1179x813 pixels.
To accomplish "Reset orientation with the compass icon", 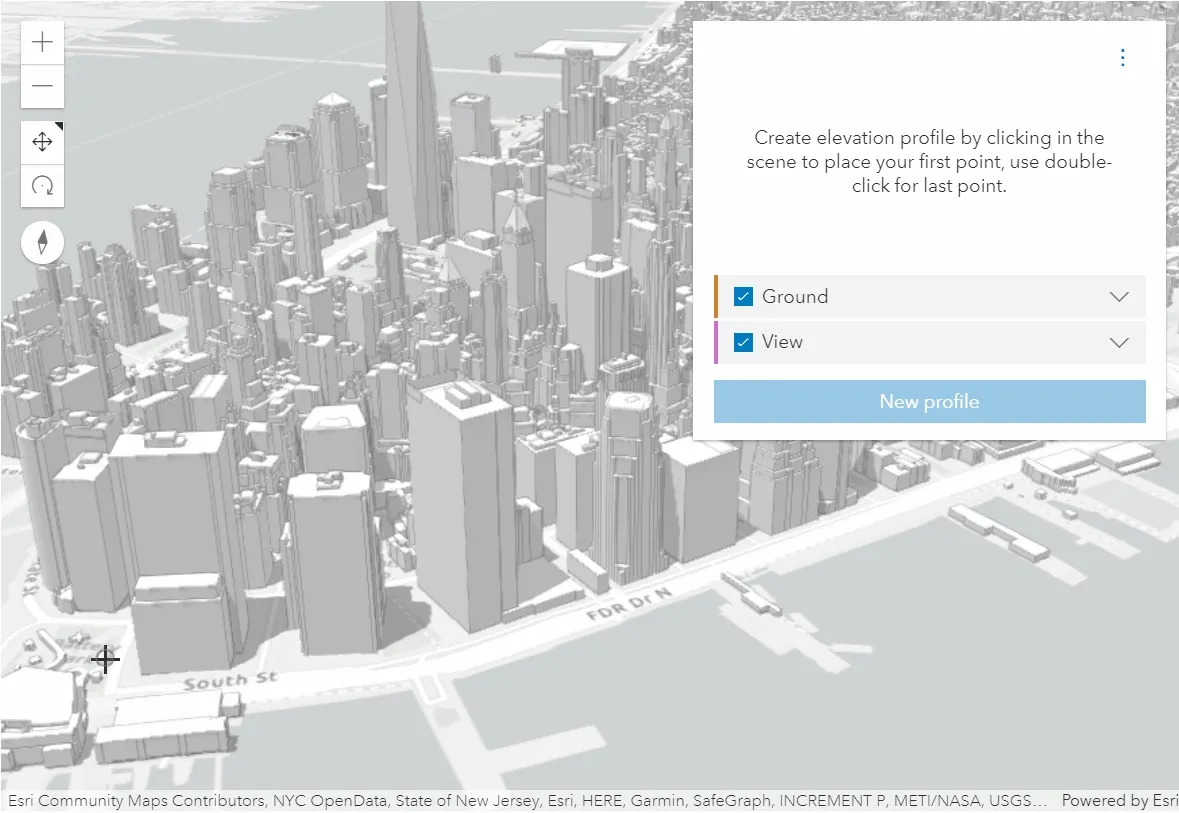I will click(43, 242).
